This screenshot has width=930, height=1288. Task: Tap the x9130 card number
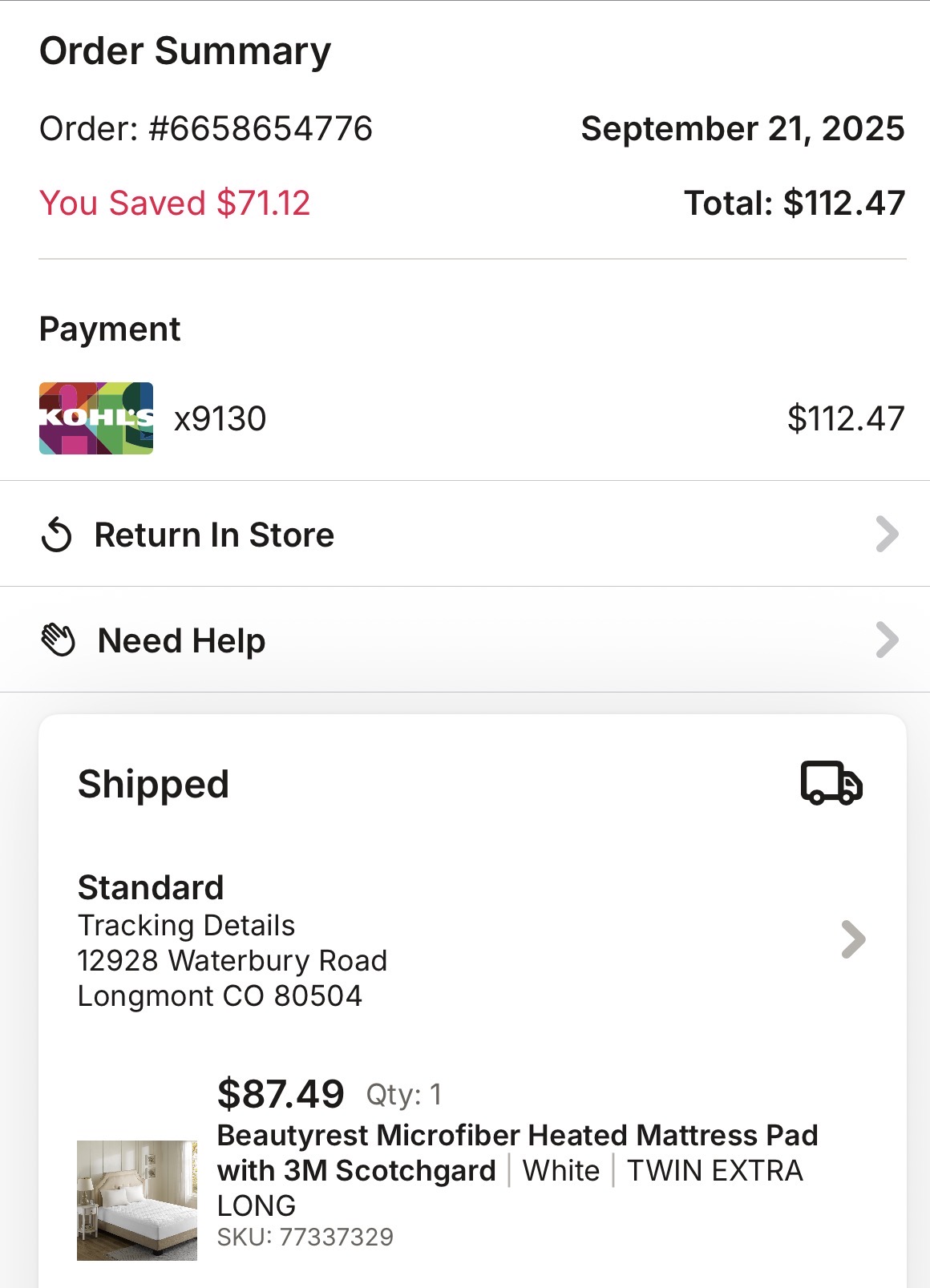tap(220, 418)
